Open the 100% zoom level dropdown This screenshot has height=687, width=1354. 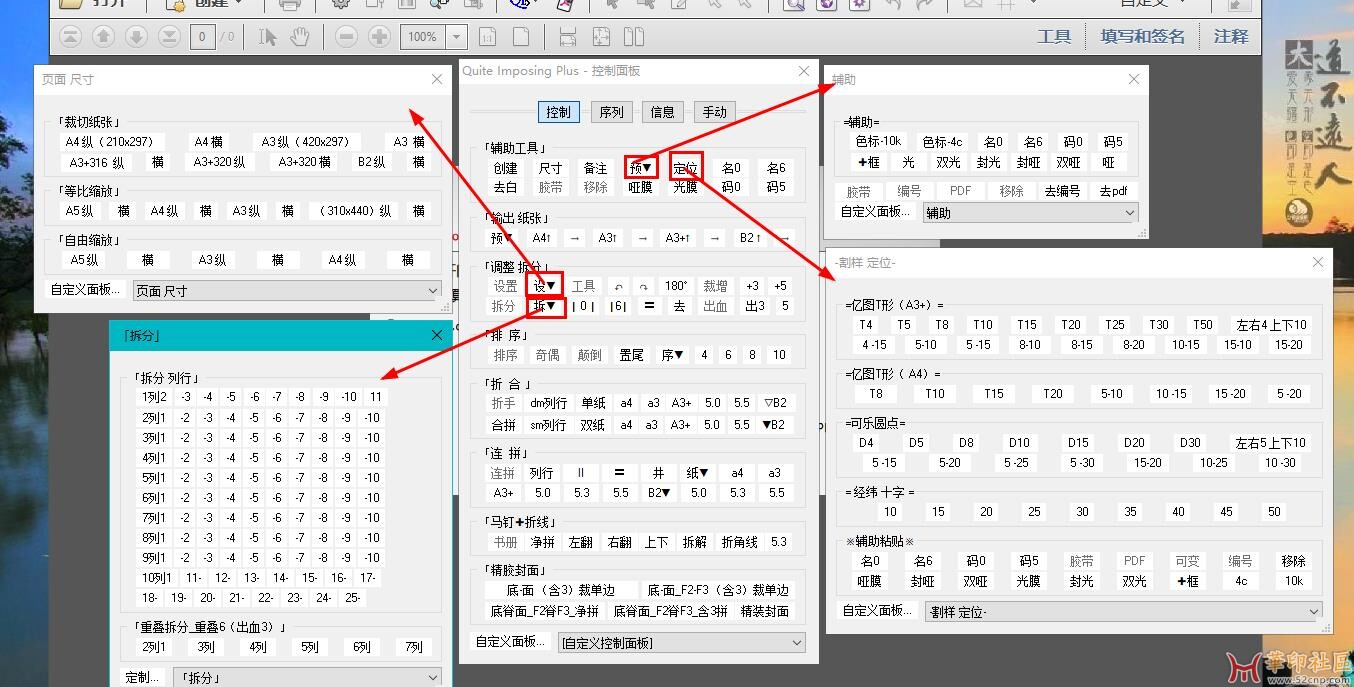click(457, 37)
